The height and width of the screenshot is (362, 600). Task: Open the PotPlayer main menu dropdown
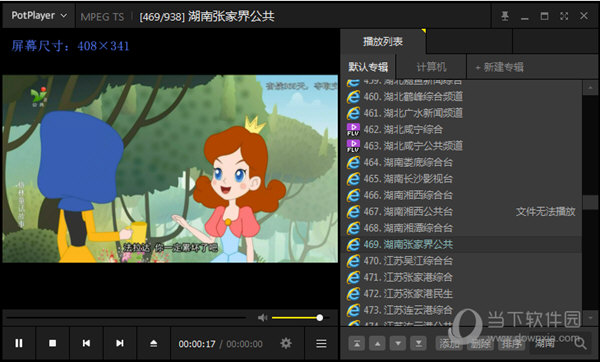[39, 16]
